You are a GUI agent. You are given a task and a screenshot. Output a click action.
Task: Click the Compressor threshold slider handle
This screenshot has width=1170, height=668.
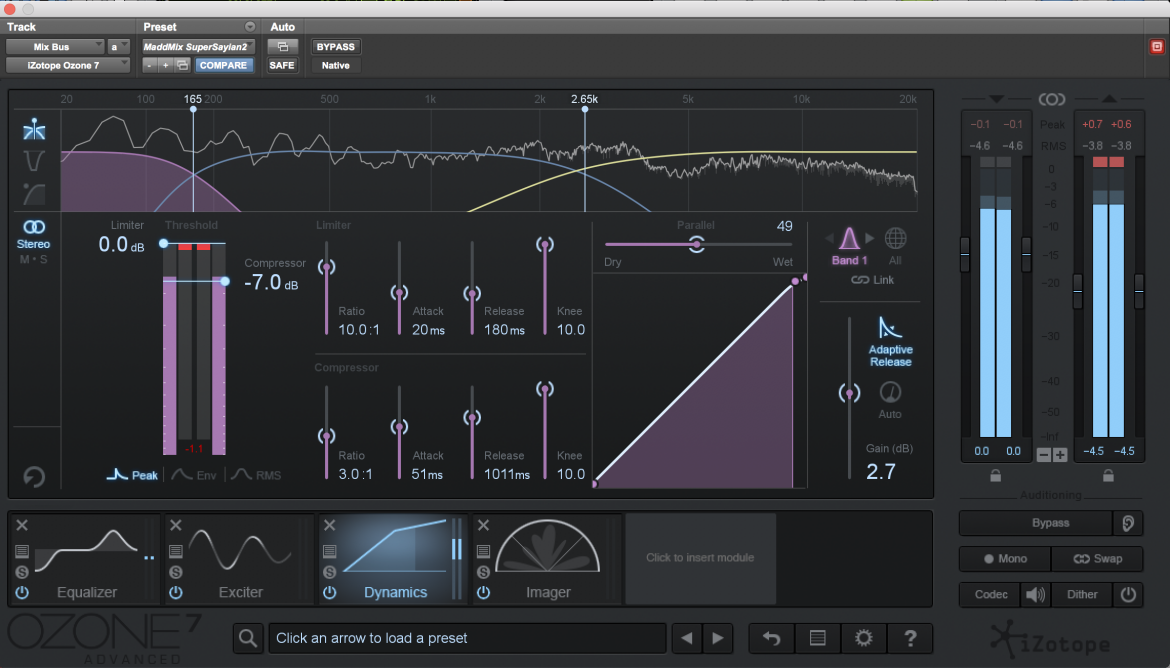[225, 281]
